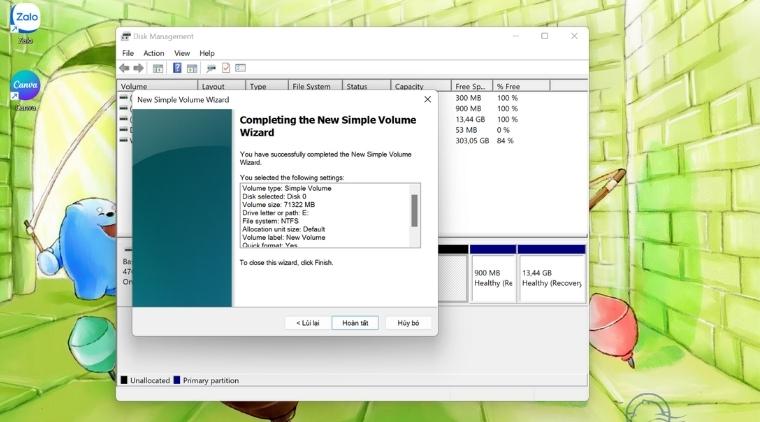Sort by the Type column header

[x=267, y=86]
